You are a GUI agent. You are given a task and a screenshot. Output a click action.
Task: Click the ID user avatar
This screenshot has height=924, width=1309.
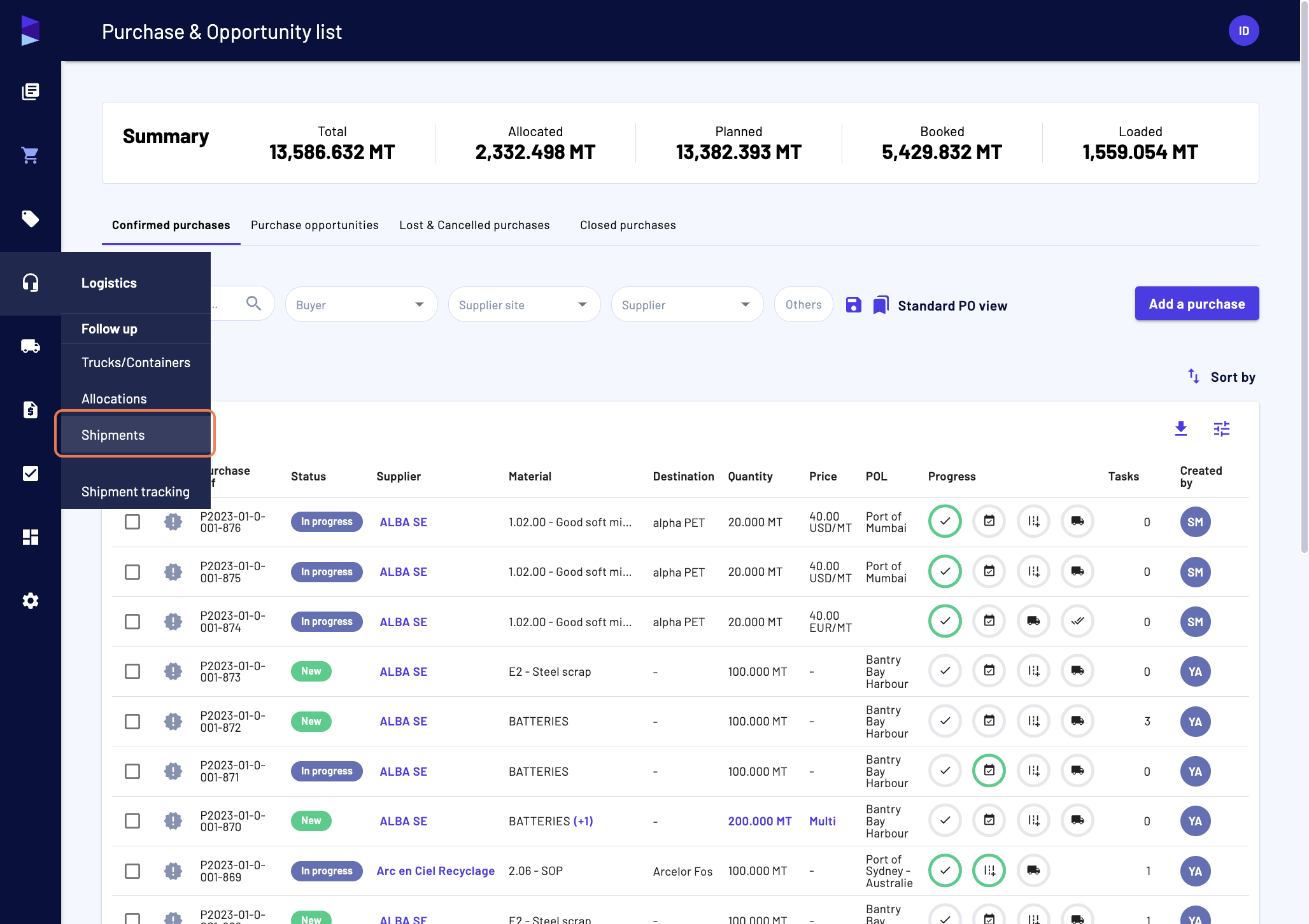point(1244,31)
